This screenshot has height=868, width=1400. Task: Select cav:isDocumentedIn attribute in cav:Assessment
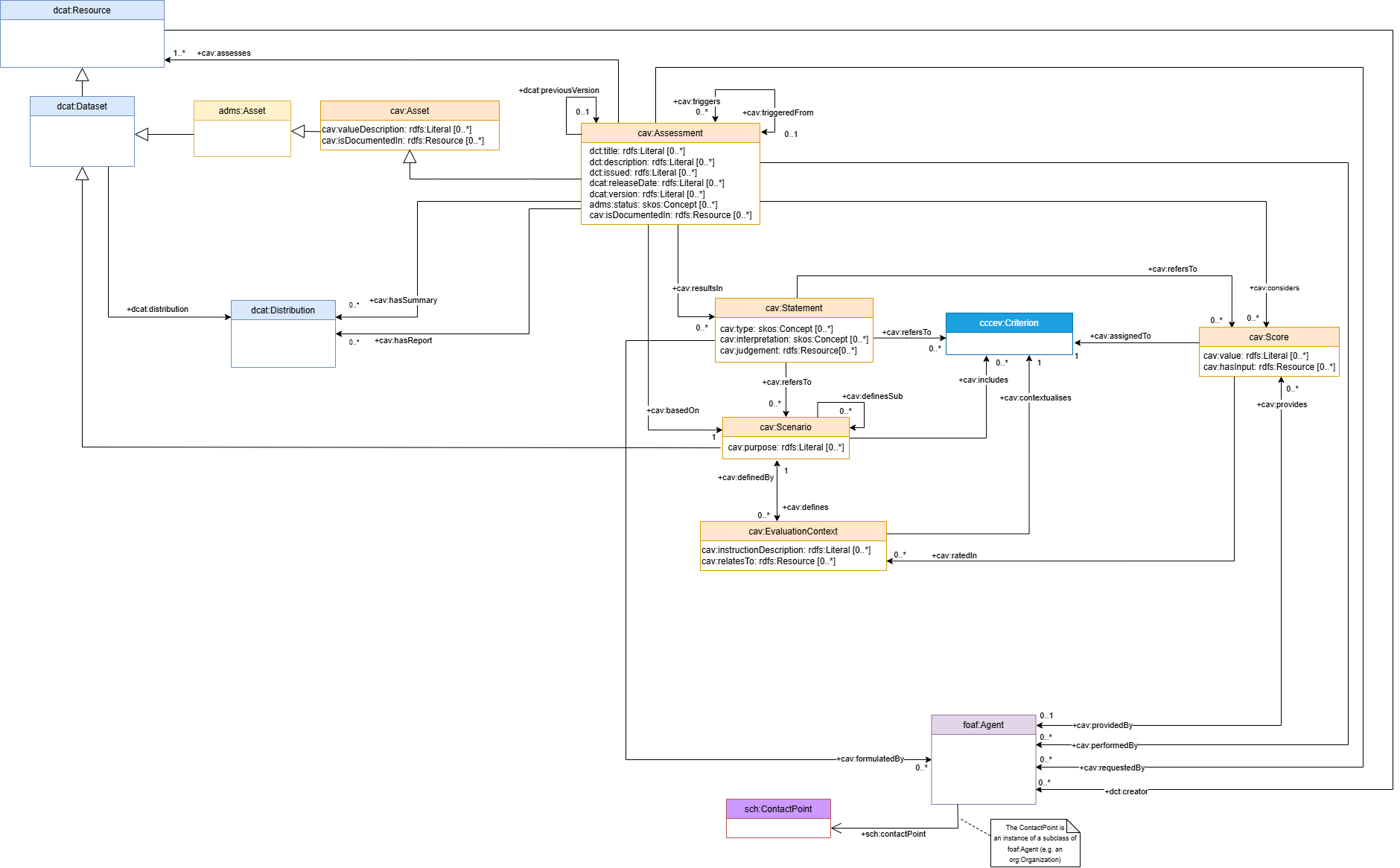click(x=670, y=215)
